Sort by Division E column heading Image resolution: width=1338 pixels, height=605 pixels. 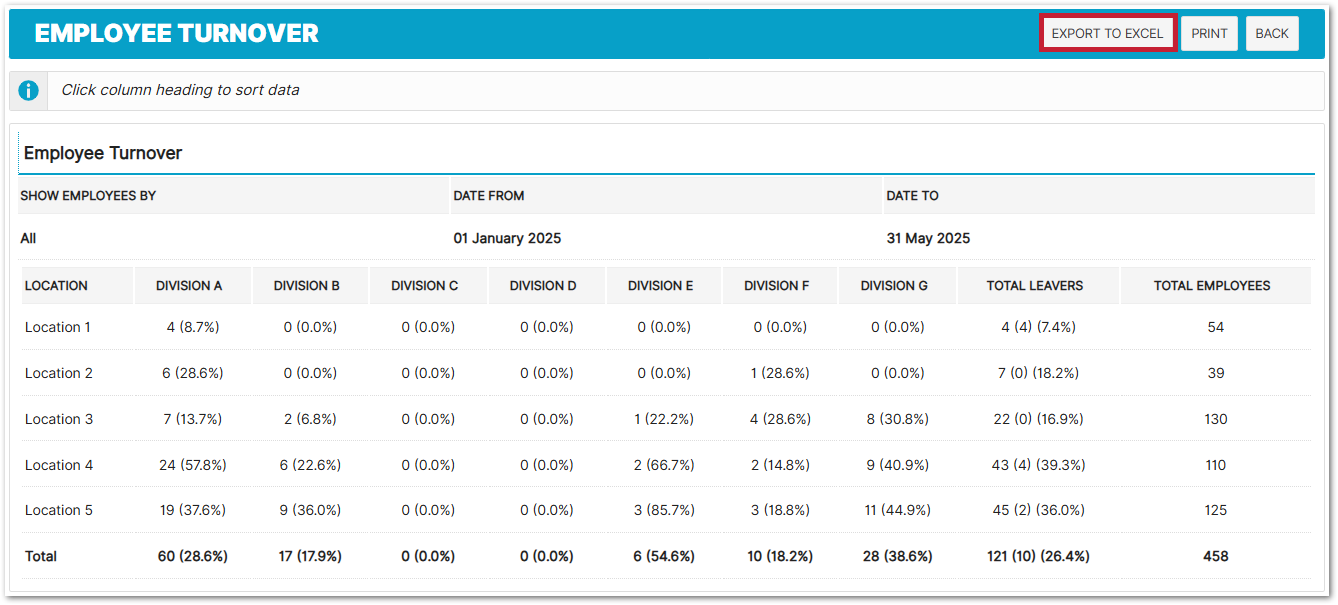coord(660,286)
